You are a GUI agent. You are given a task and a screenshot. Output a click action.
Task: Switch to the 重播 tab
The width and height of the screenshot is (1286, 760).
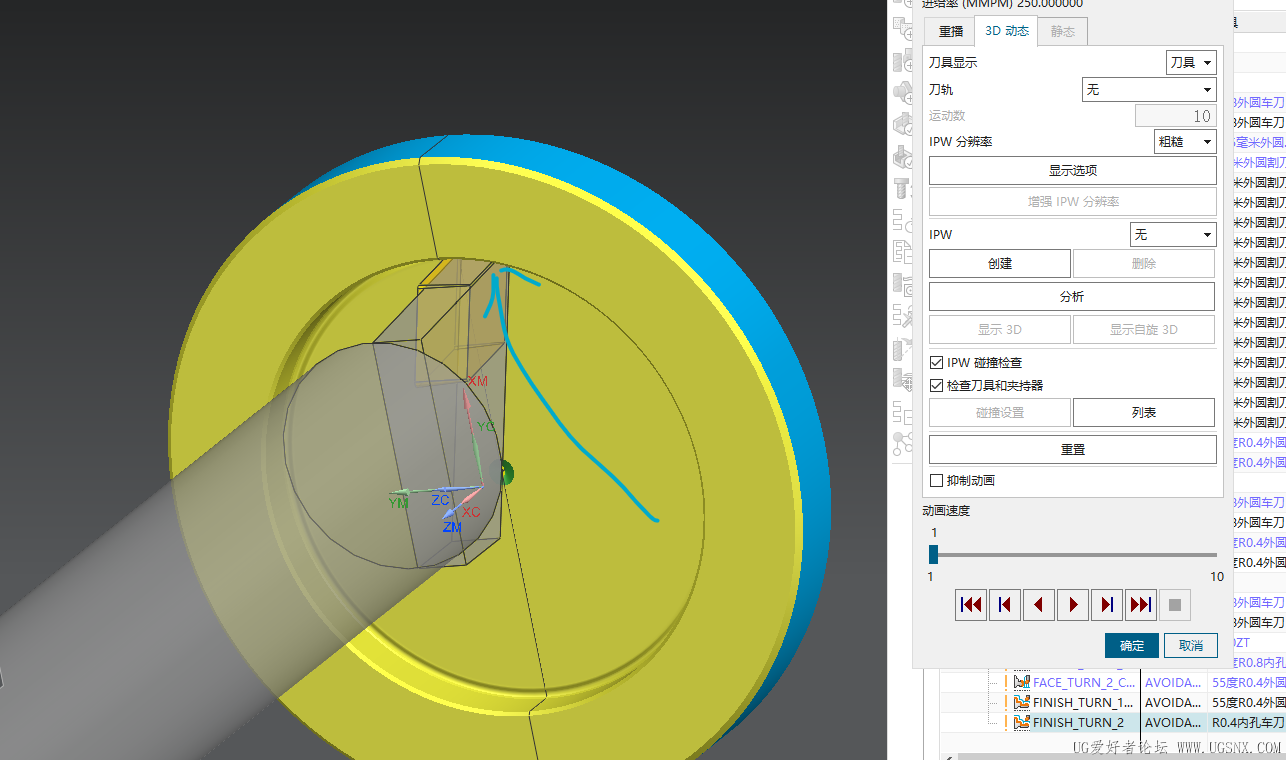(950, 31)
